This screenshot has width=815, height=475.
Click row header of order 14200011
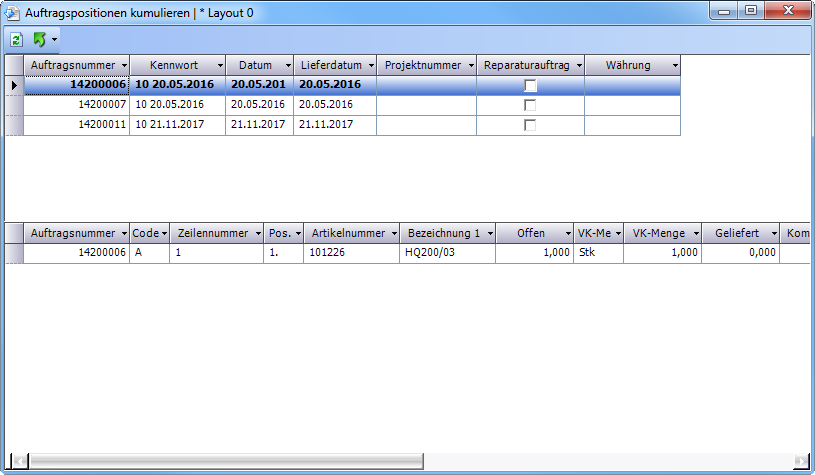[14, 125]
